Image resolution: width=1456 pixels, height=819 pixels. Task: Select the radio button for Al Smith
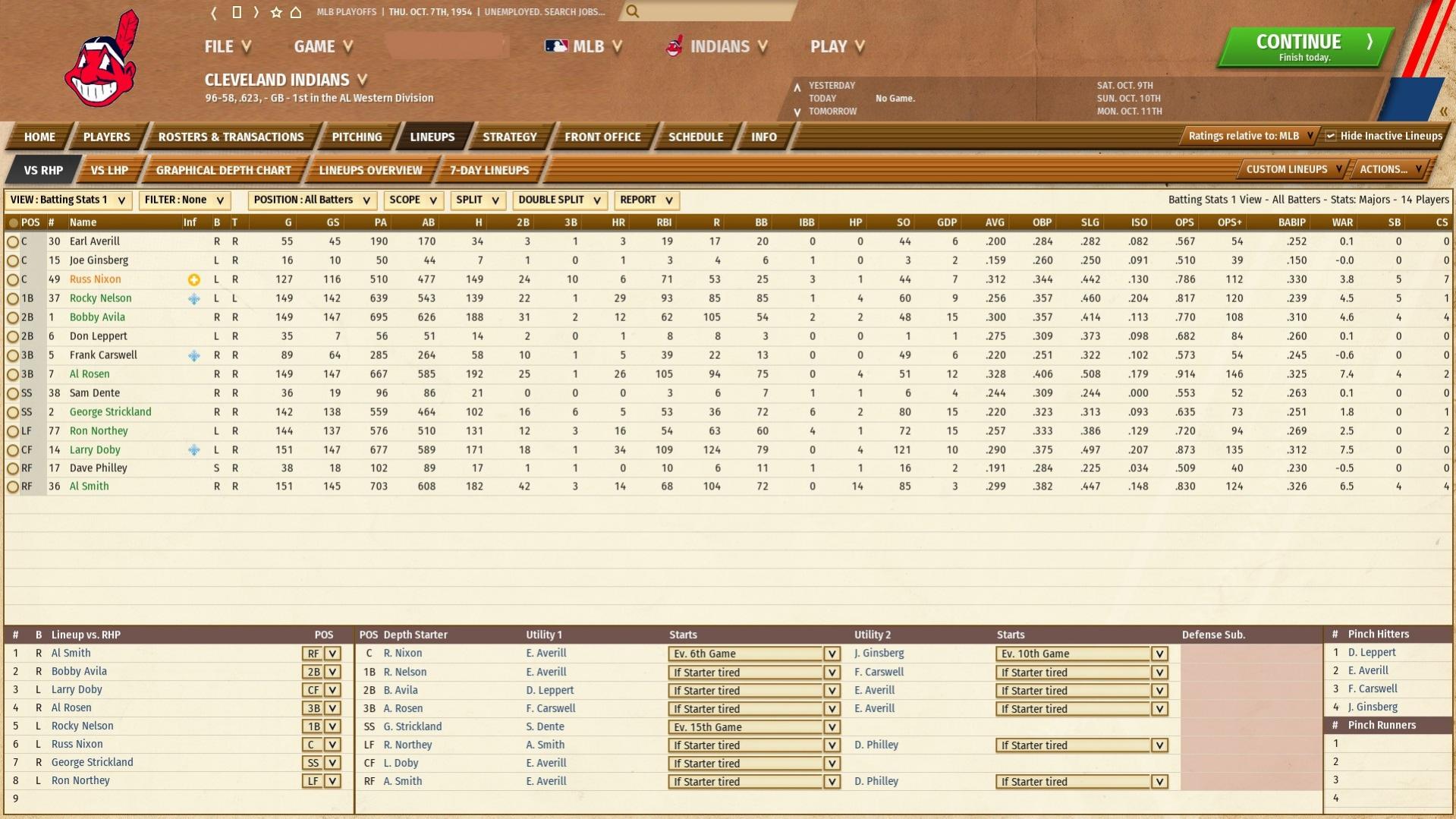coord(12,487)
